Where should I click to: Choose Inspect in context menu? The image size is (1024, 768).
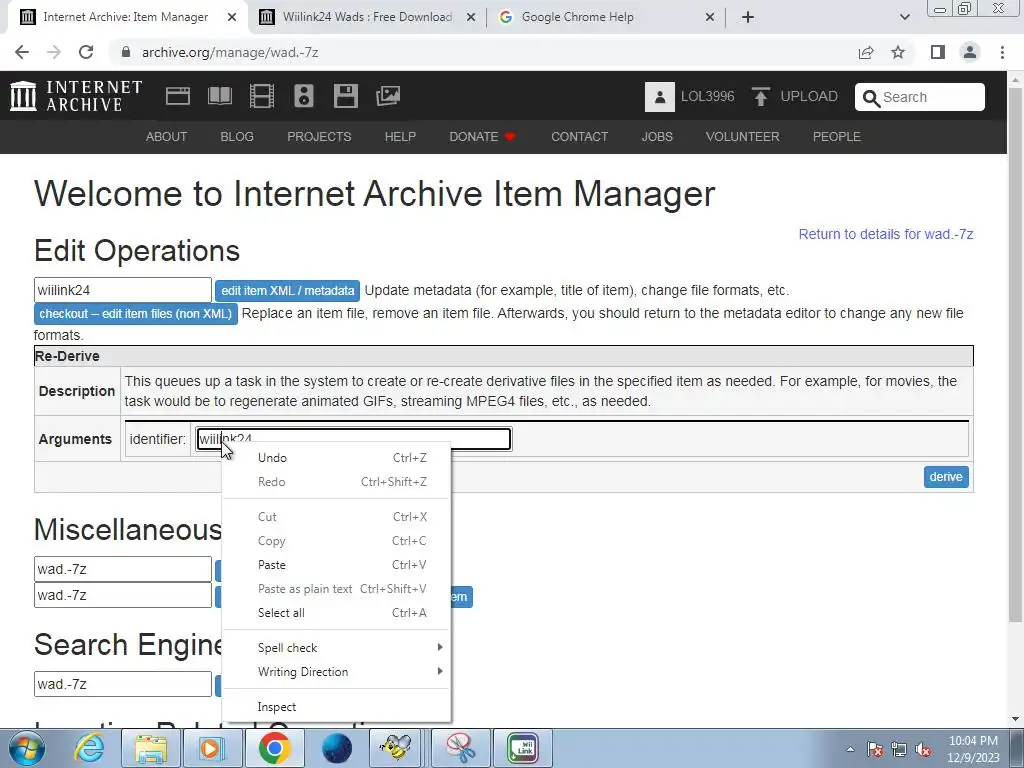336,707
